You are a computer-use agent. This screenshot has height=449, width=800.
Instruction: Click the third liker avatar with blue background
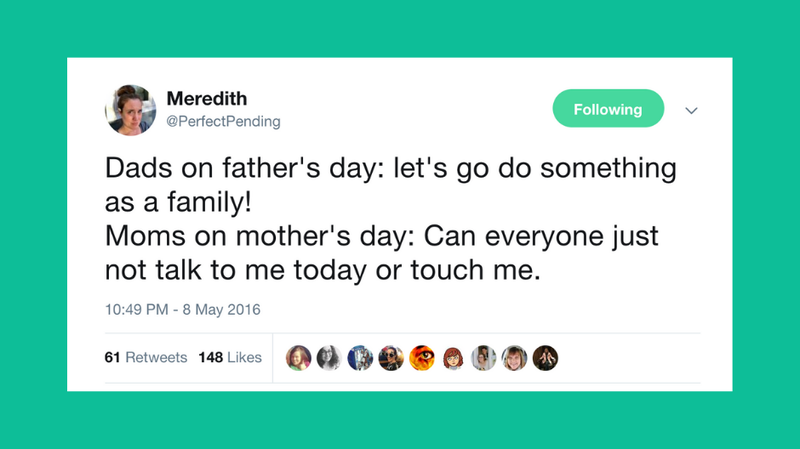360,358
